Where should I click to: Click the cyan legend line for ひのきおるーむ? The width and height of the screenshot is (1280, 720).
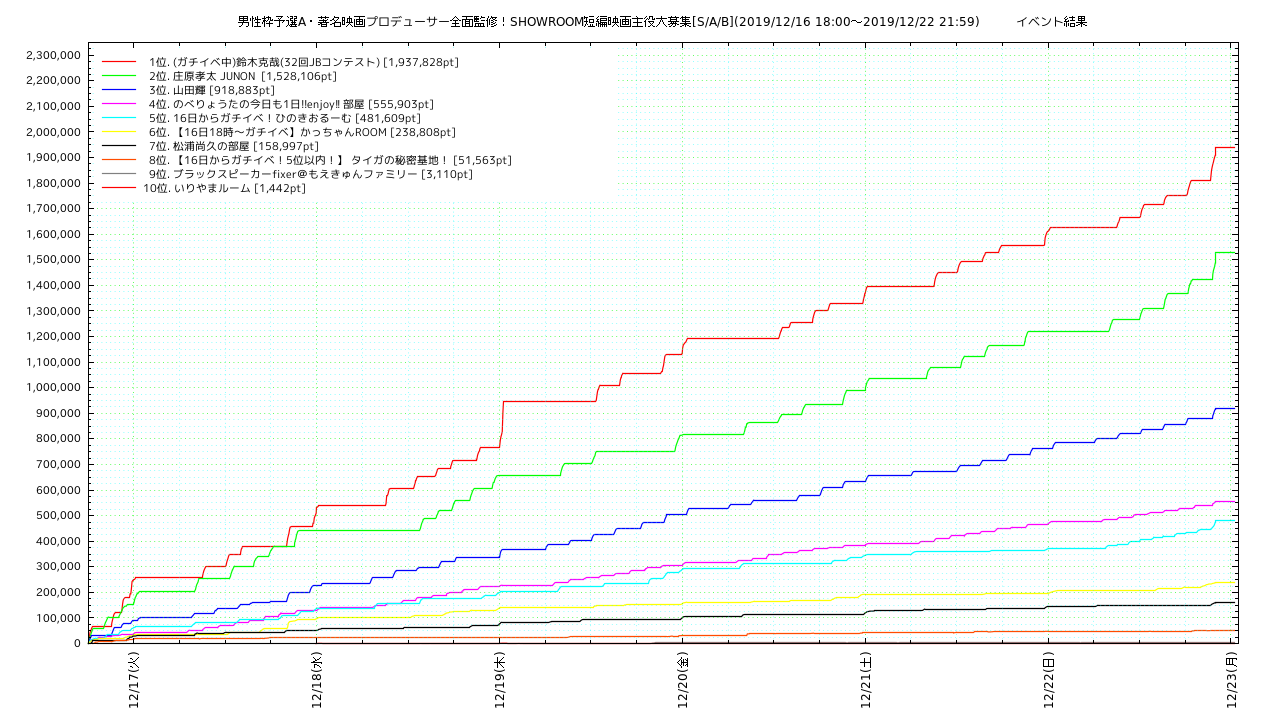[118, 118]
